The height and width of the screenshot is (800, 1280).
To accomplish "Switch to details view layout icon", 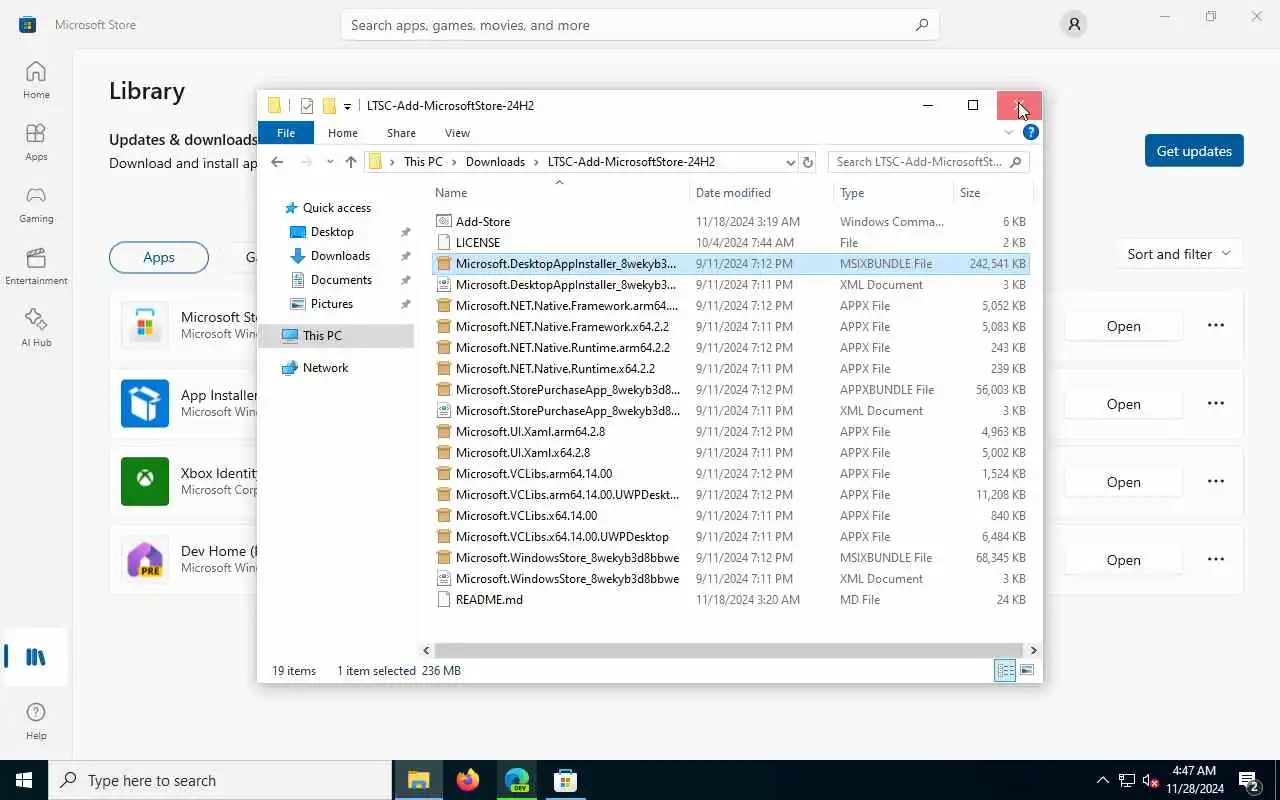I will (1005, 671).
